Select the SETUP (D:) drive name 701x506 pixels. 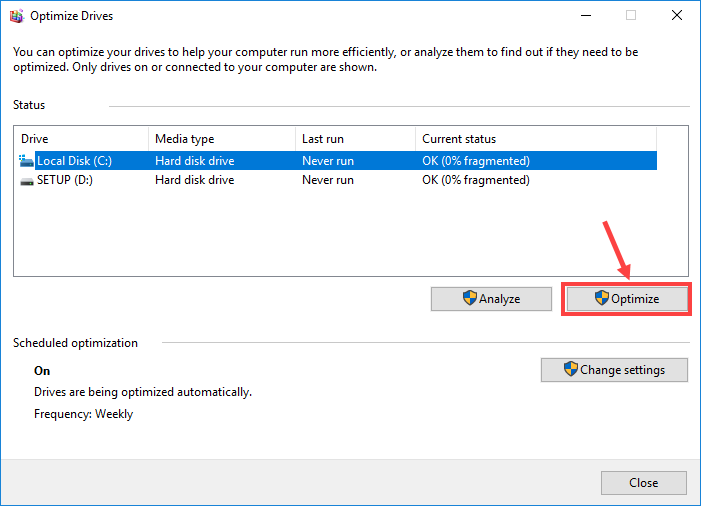tap(66, 180)
